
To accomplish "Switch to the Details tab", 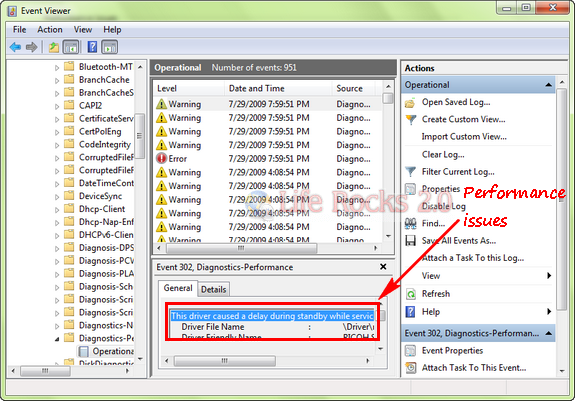I will 214,290.
